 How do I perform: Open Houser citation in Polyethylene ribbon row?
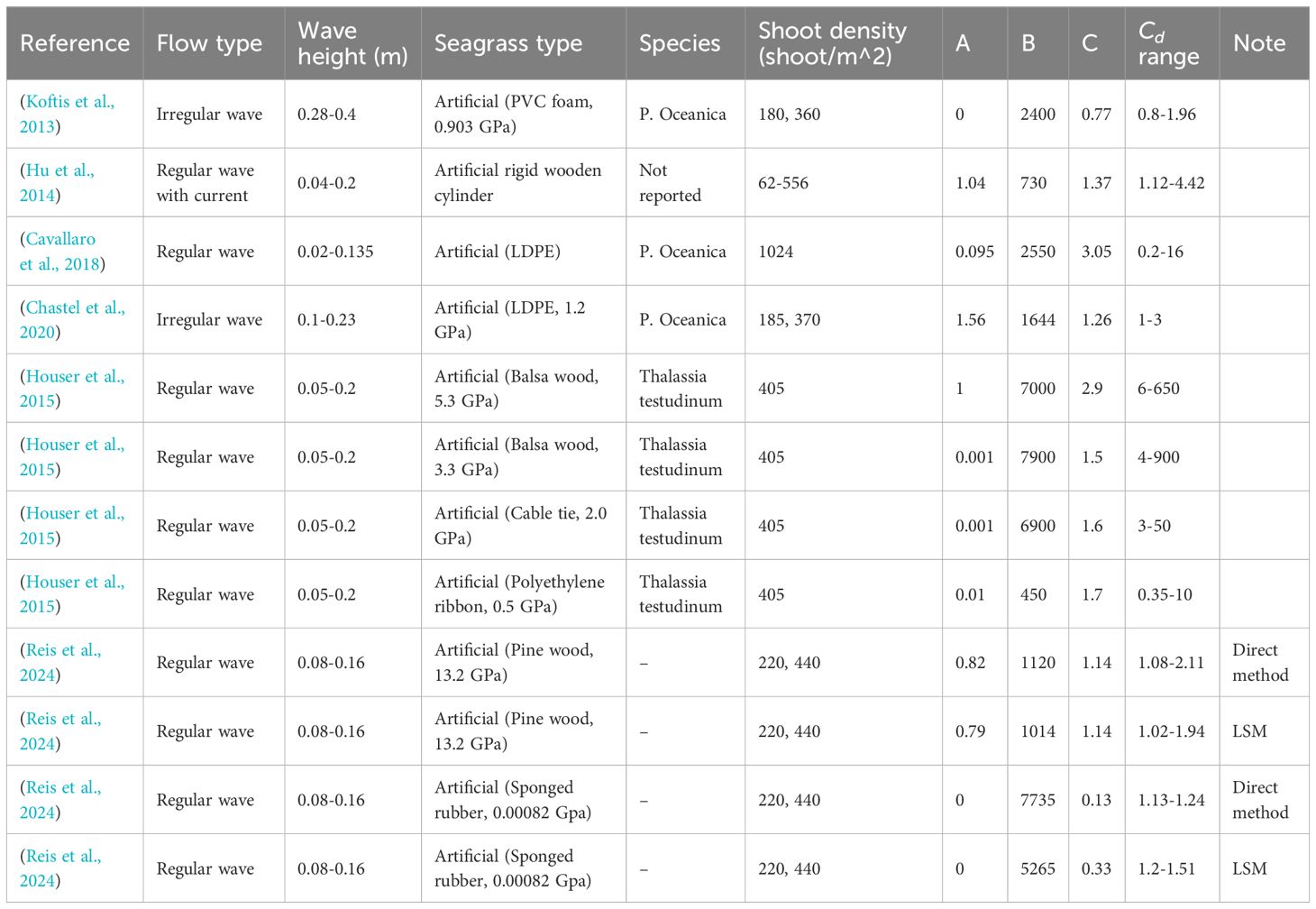[x=75, y=582]
